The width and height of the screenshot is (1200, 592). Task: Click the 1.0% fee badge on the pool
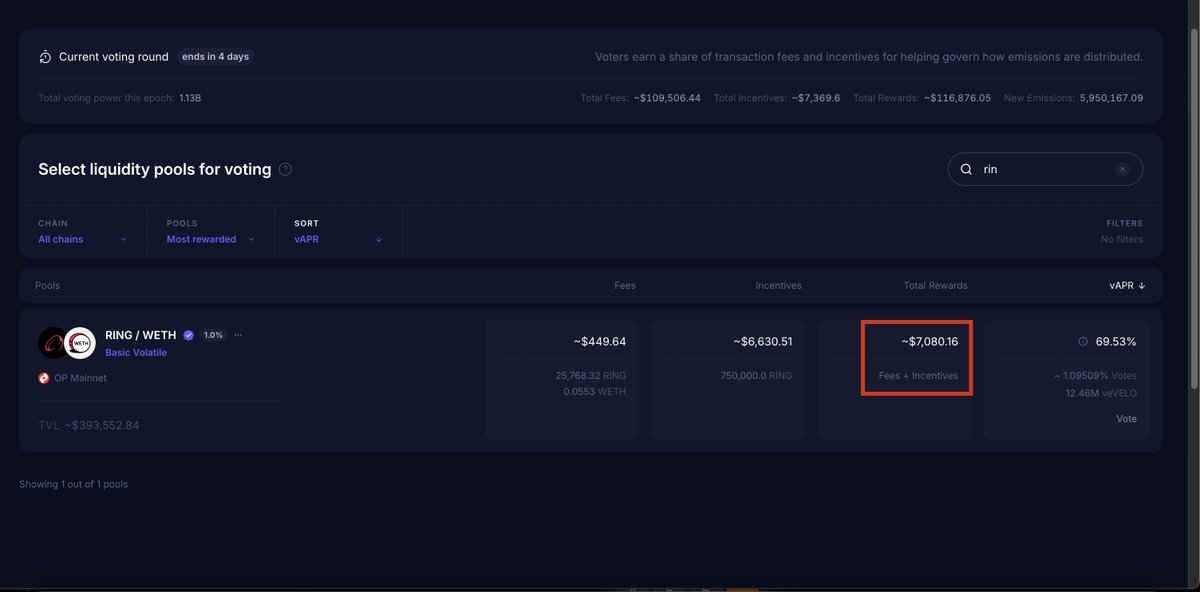pos(213,334)
